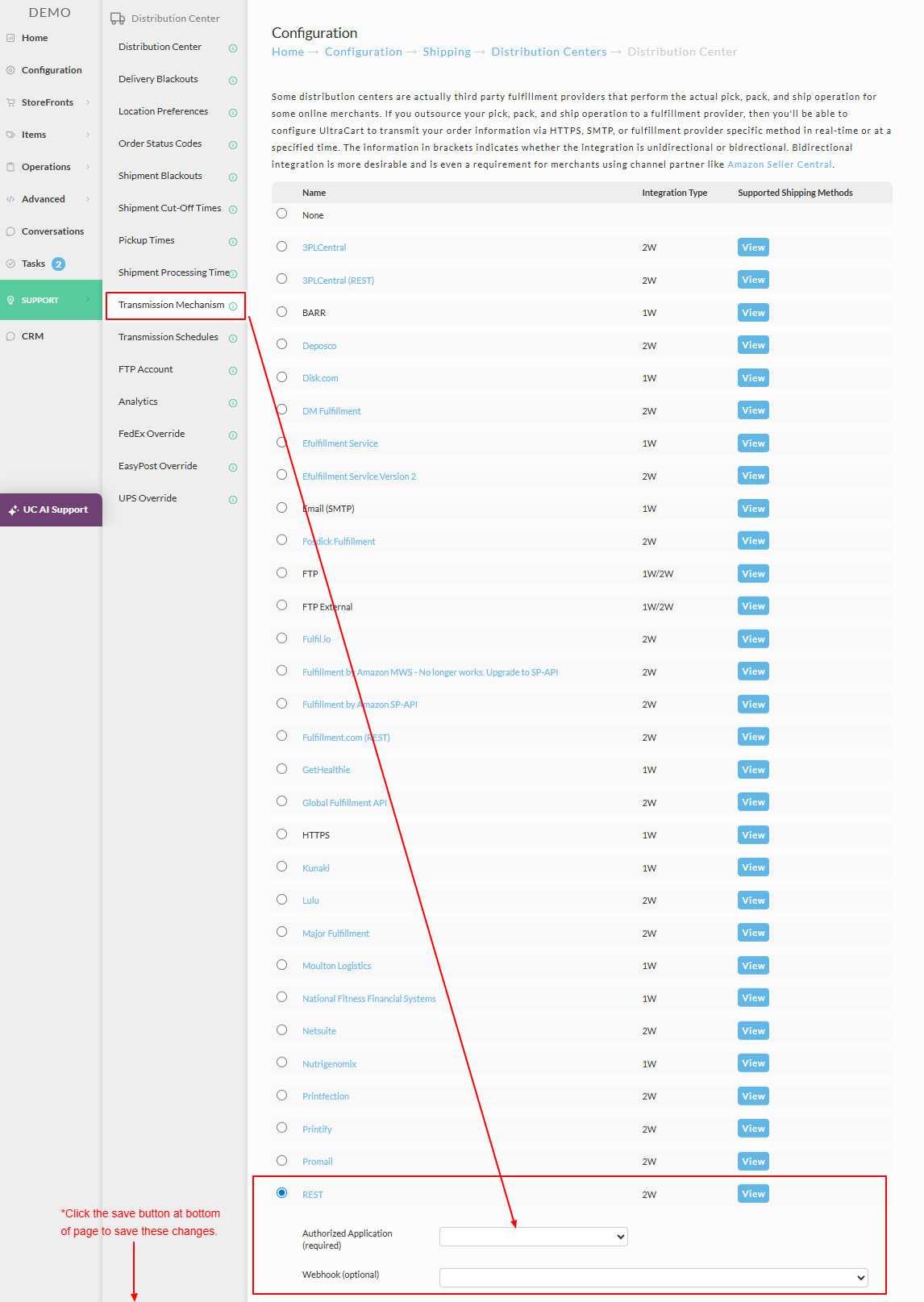Viewport: 924px width, 1302px height.
Task: Open Transmission Schedules menu item
Action: coord(169,337)
